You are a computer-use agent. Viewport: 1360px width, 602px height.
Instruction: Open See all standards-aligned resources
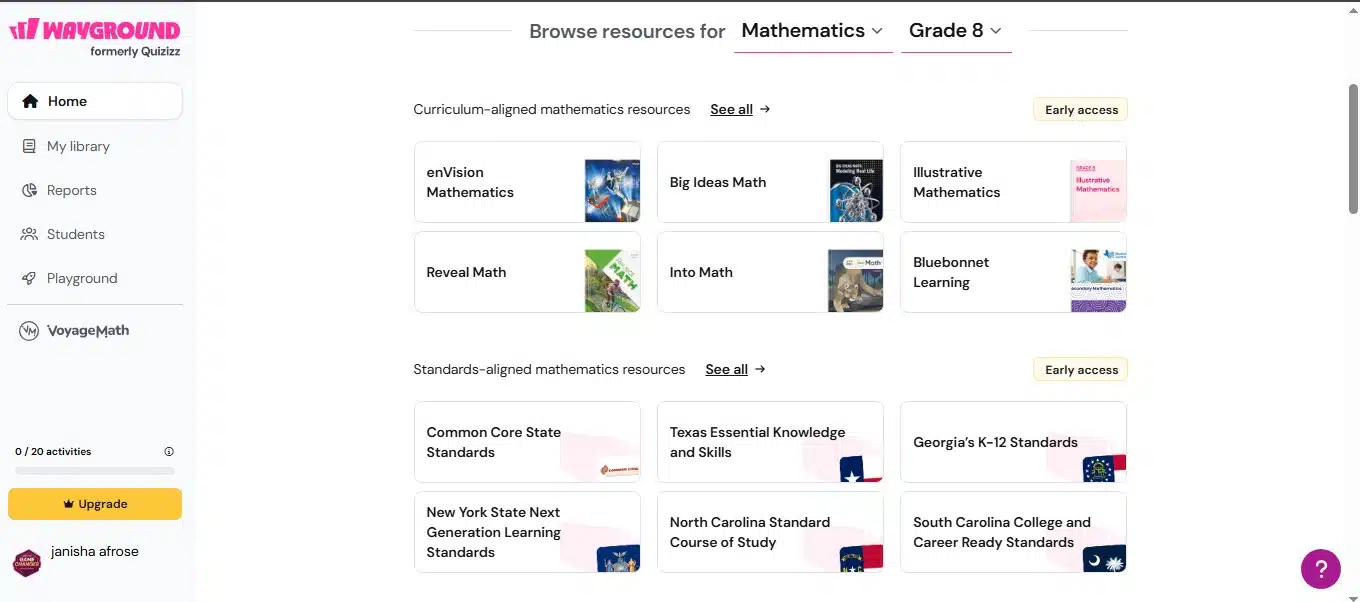[x=735, y=370]
